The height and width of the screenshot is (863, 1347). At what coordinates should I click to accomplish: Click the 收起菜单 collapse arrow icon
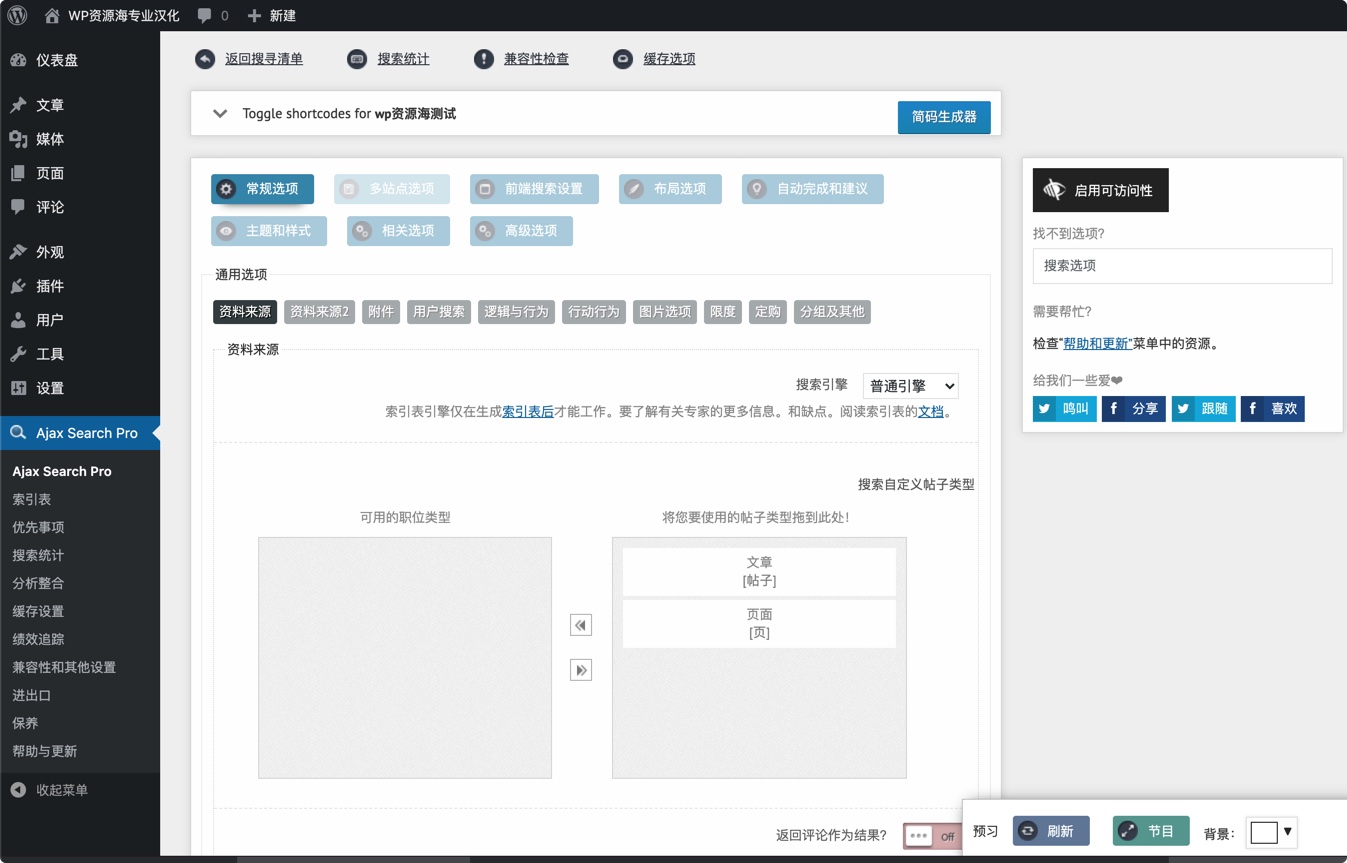pyautogui.click(x=18, y=790)
